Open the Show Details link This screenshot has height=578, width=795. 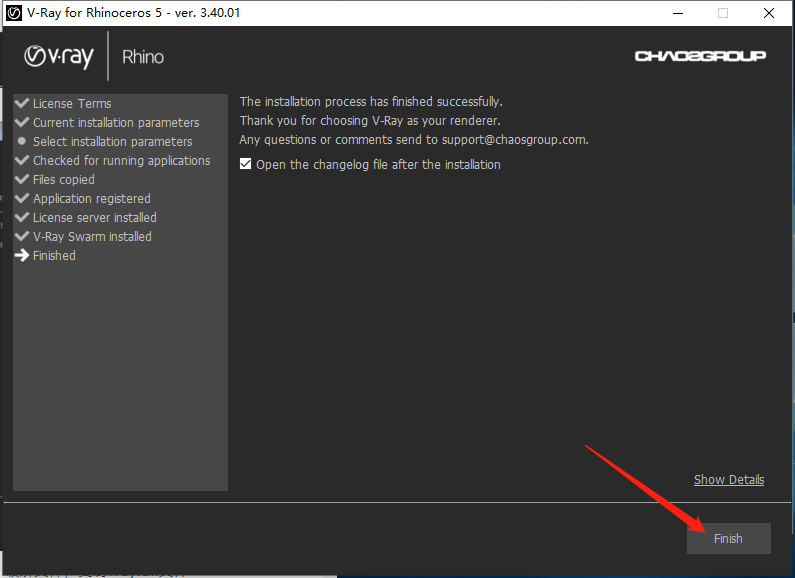[x=729, y=480]
